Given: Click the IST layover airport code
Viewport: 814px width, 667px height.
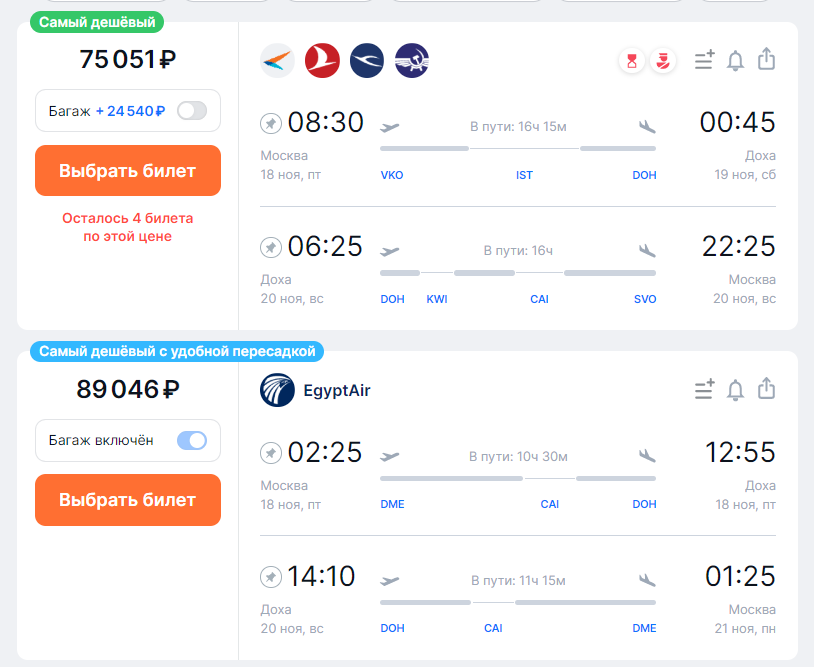Looking at the screenshot, I should point(524,175).
